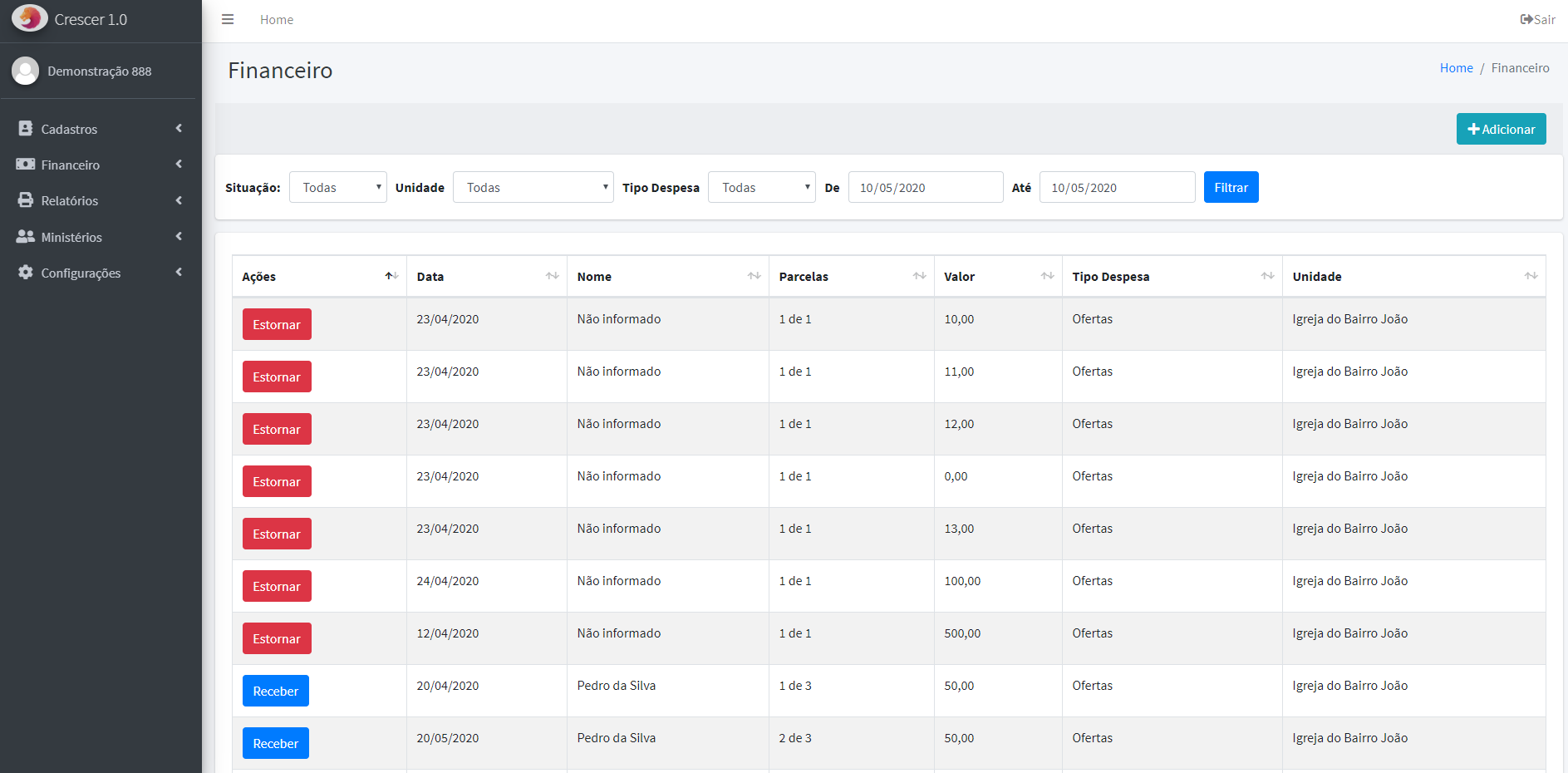Open the Situação dropdown

[x=337, y=188]
